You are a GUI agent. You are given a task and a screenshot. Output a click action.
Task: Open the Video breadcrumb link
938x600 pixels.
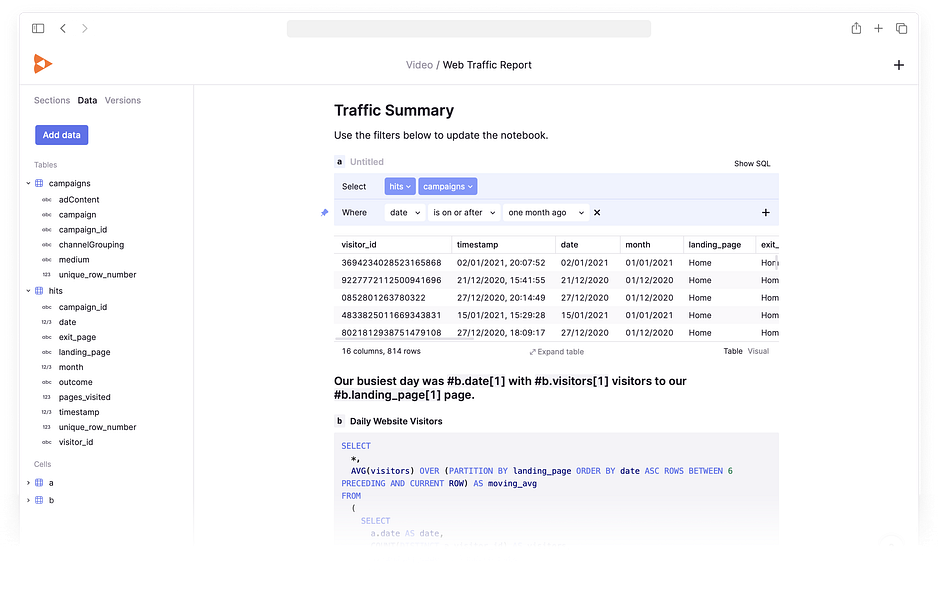pos(419,65)
